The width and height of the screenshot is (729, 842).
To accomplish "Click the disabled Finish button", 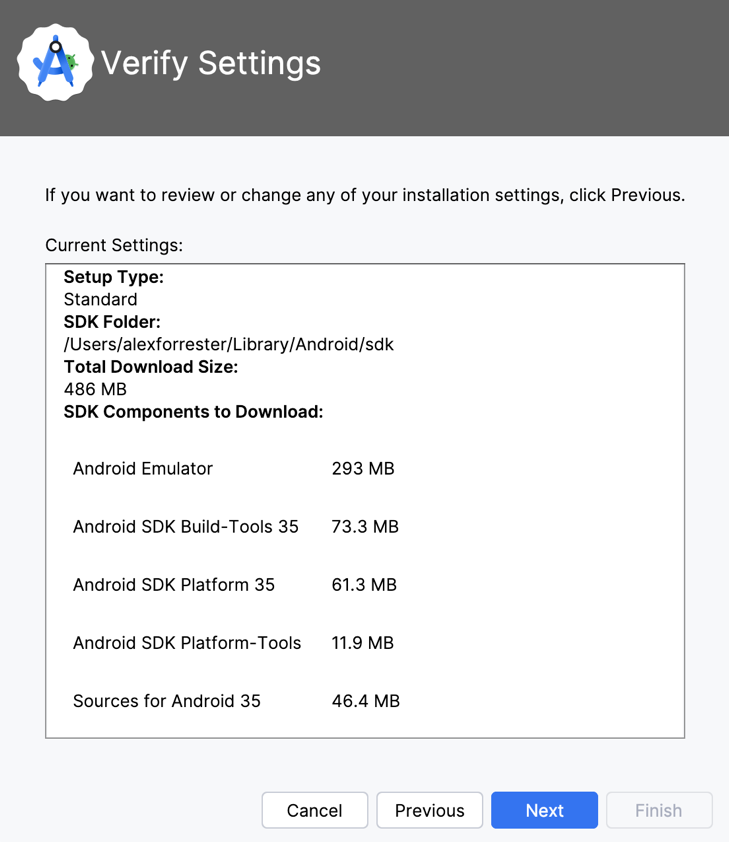I will coord(658,810).
